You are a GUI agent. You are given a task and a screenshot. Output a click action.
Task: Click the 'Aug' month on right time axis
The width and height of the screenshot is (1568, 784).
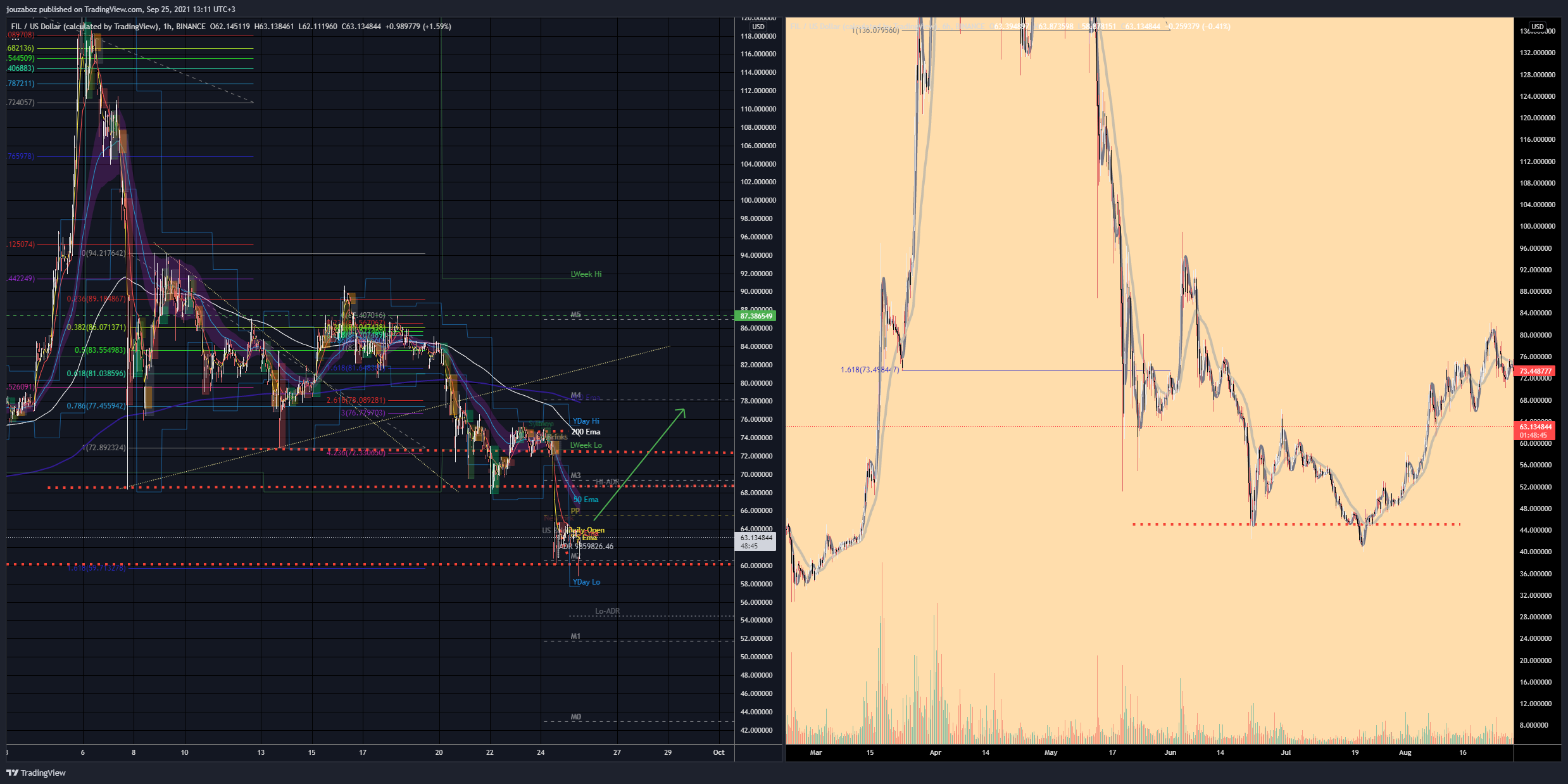pos(1405,752)
